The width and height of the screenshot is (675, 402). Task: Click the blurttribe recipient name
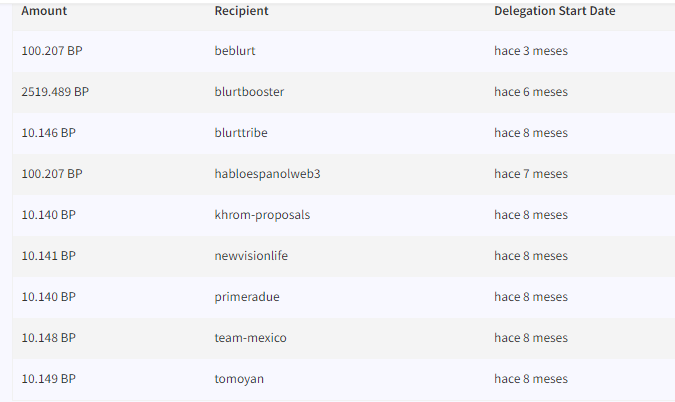tap(241, 133)
